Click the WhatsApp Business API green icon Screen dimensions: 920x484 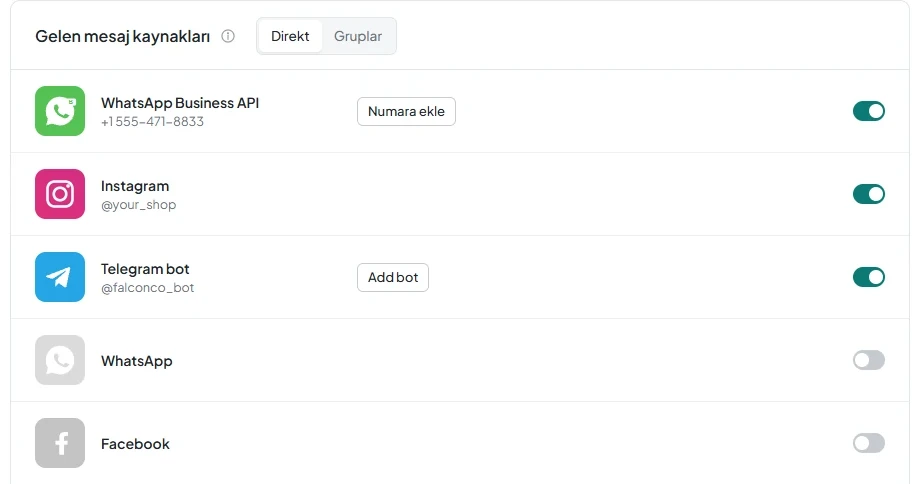coord(60,111)
